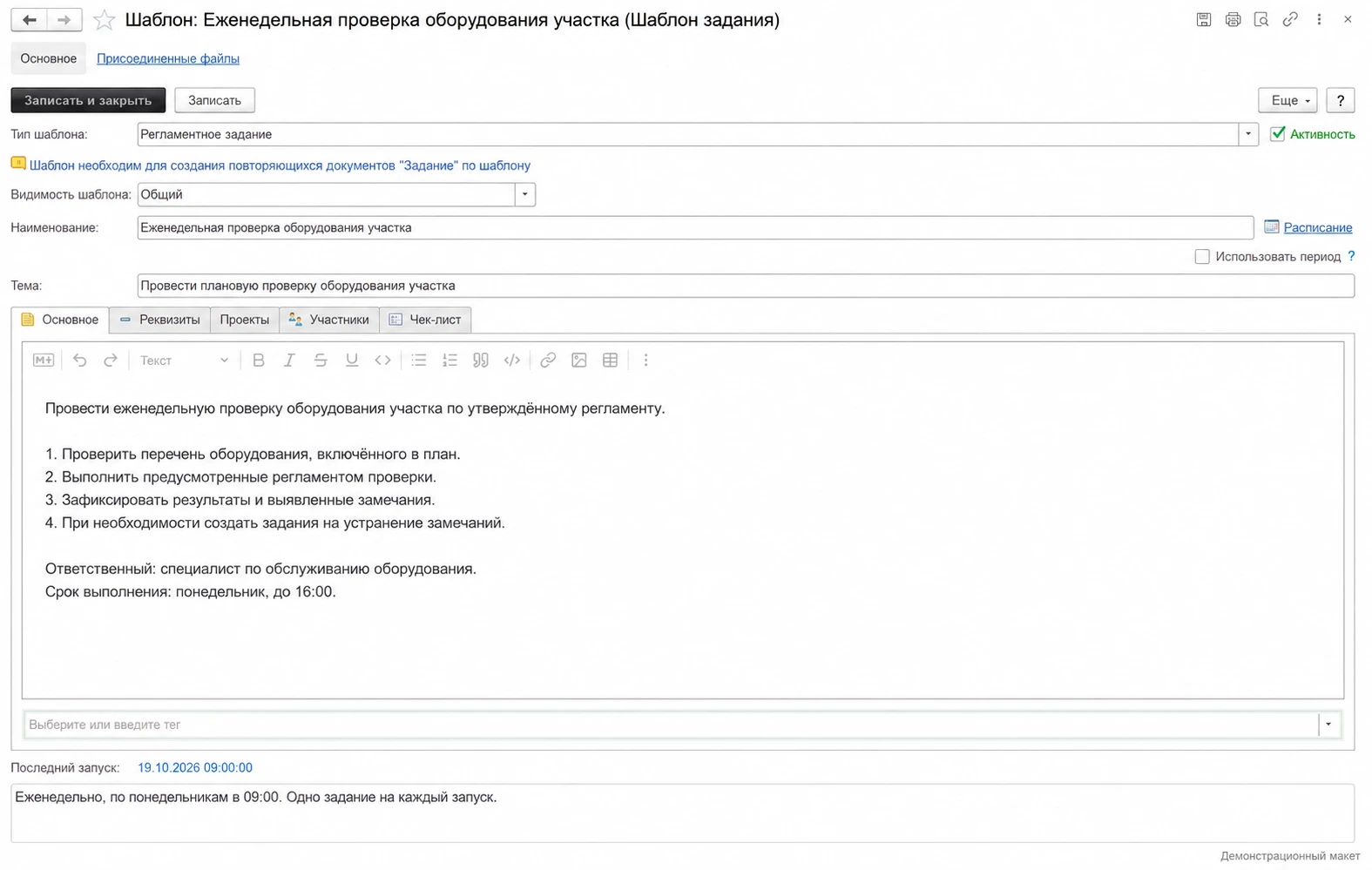Open the Еще menu

[1288, 100]
